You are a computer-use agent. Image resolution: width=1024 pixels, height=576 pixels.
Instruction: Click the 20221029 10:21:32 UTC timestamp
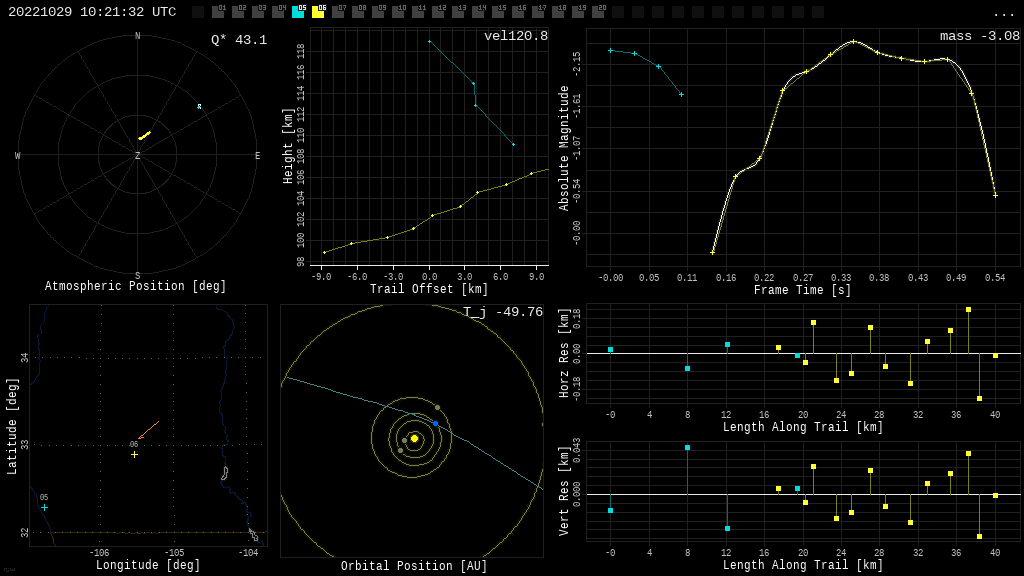pos(92,12)
